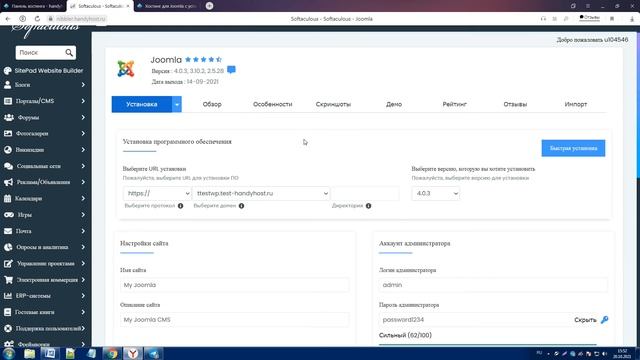Switch to the Рейтинг tab
This screenshot has width=640, height=360.
pyautogui.click(x=455, y=104)
